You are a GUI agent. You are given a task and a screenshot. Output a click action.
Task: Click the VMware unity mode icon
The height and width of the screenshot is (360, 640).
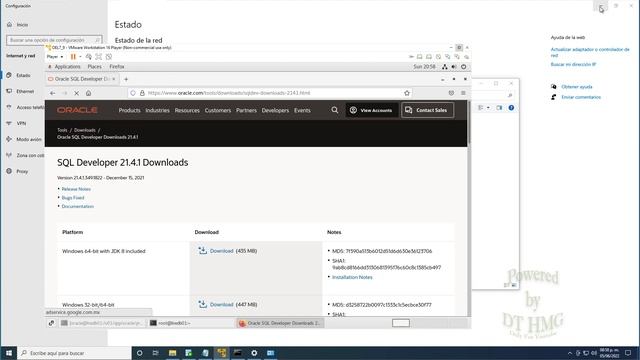tap(109, 57)
